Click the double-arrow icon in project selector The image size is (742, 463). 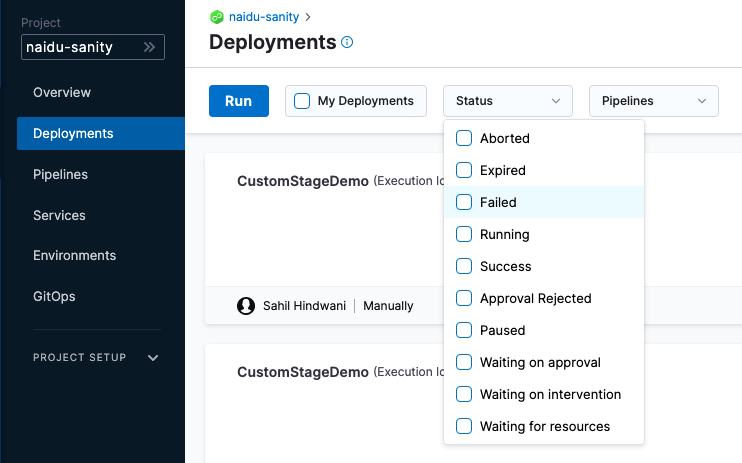pos(150,47)
